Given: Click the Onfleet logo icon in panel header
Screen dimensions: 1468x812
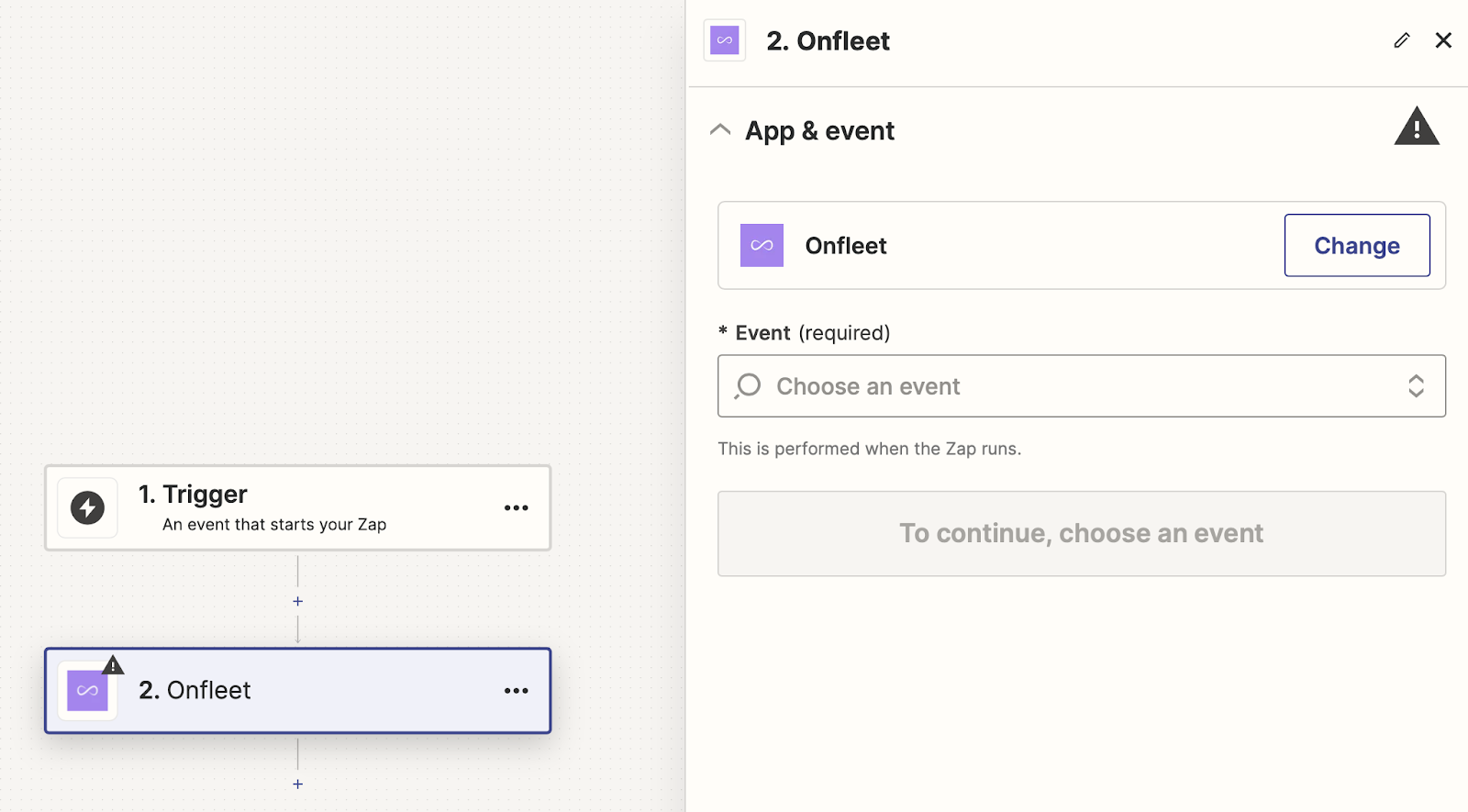Looking at the screenshot, I should [725, 40].
